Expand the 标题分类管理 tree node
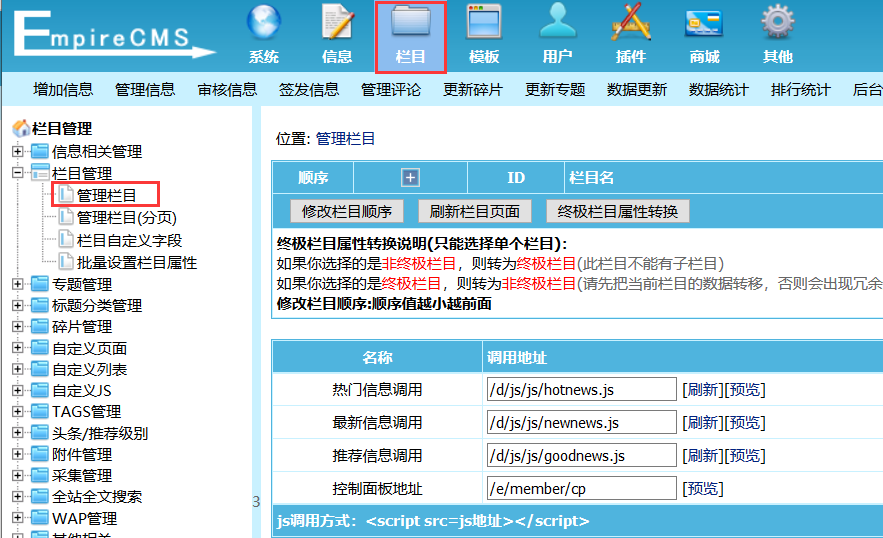Screen dimensions: 883x538 pos(17,305)
